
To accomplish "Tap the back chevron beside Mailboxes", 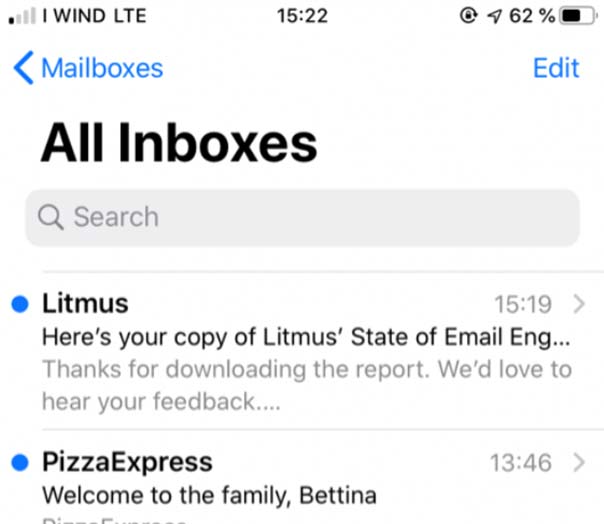I will coord(23,68).
